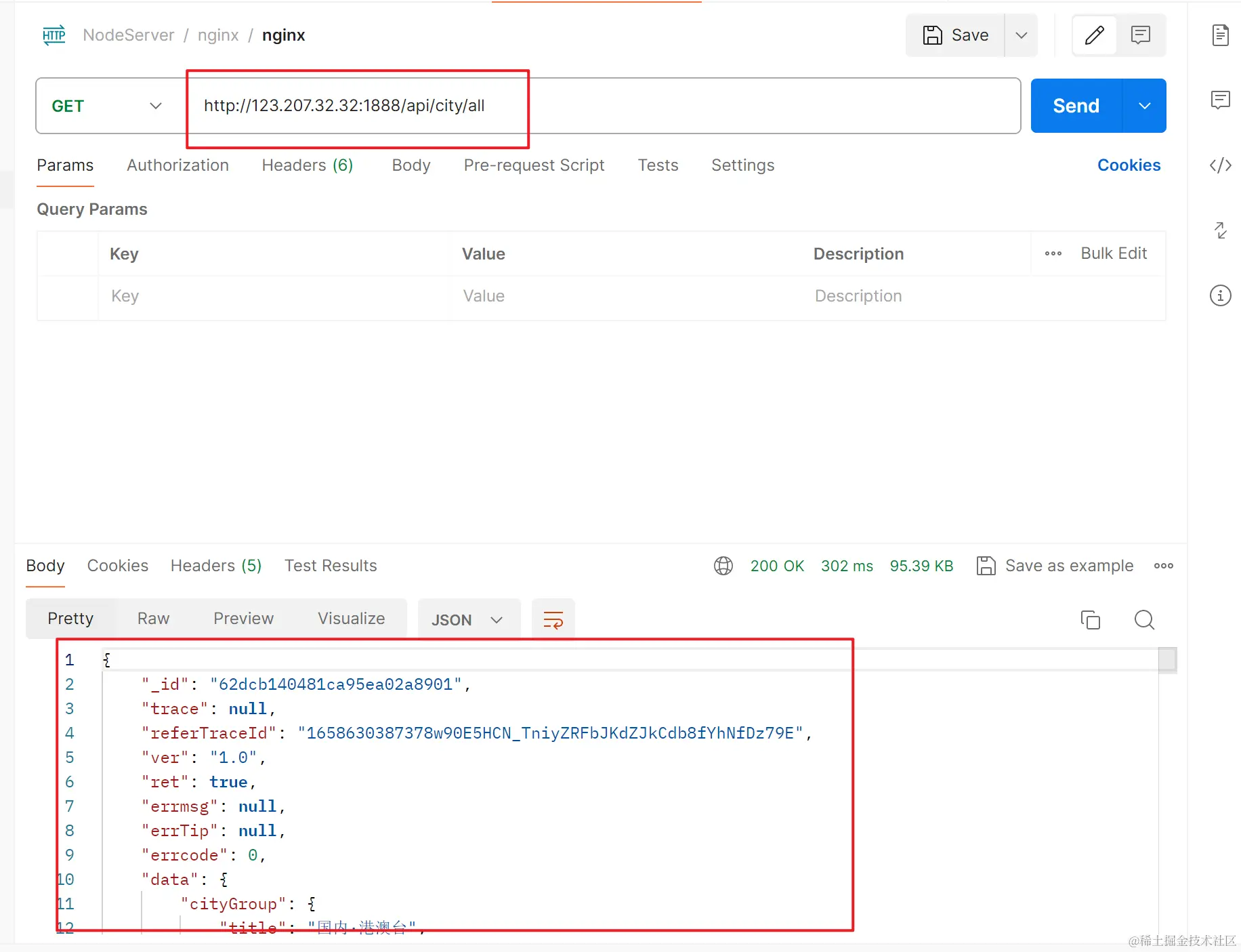Select the response Body tab

[45, 566]
